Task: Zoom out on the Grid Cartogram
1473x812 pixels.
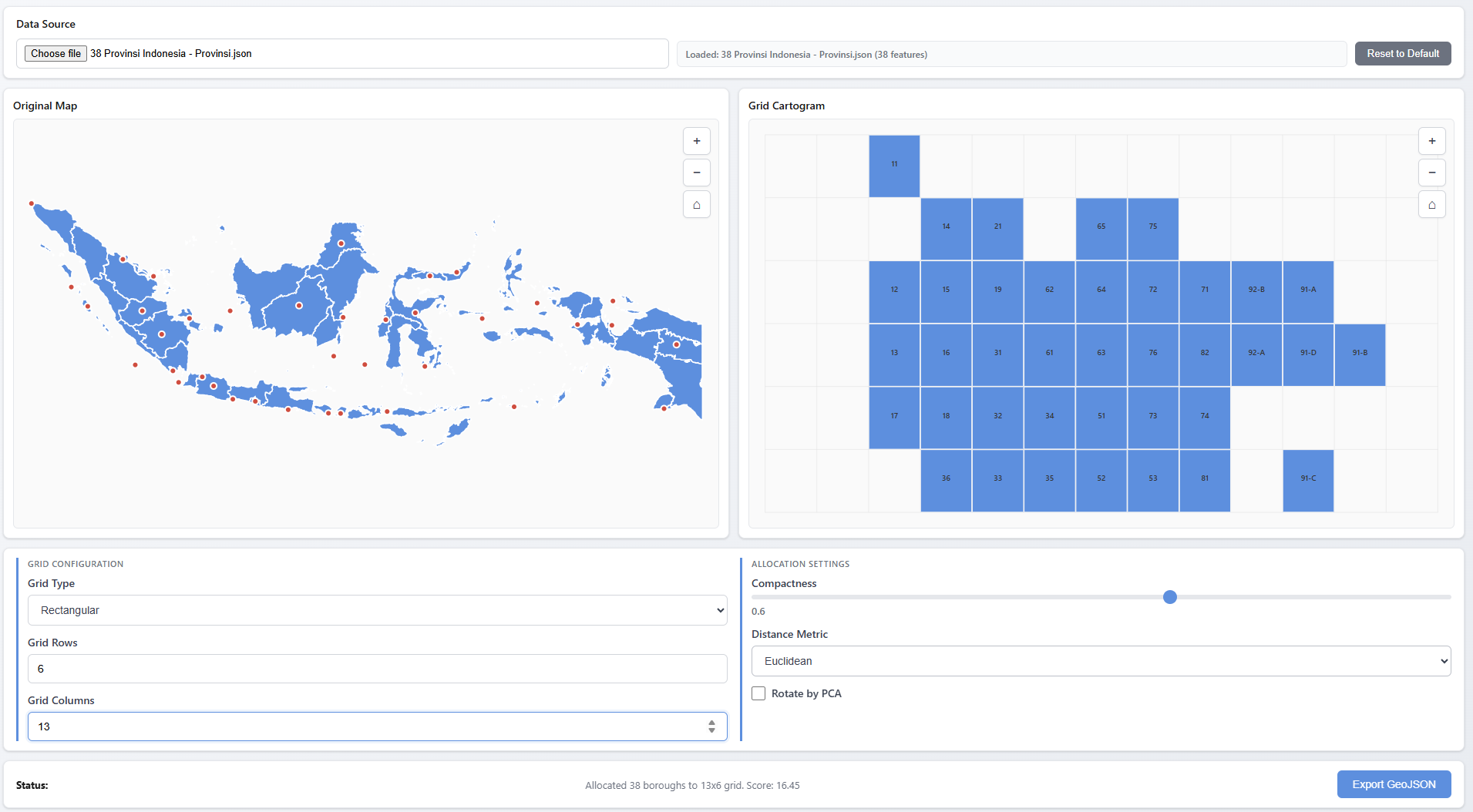Action: click(x=1431, y=173)
